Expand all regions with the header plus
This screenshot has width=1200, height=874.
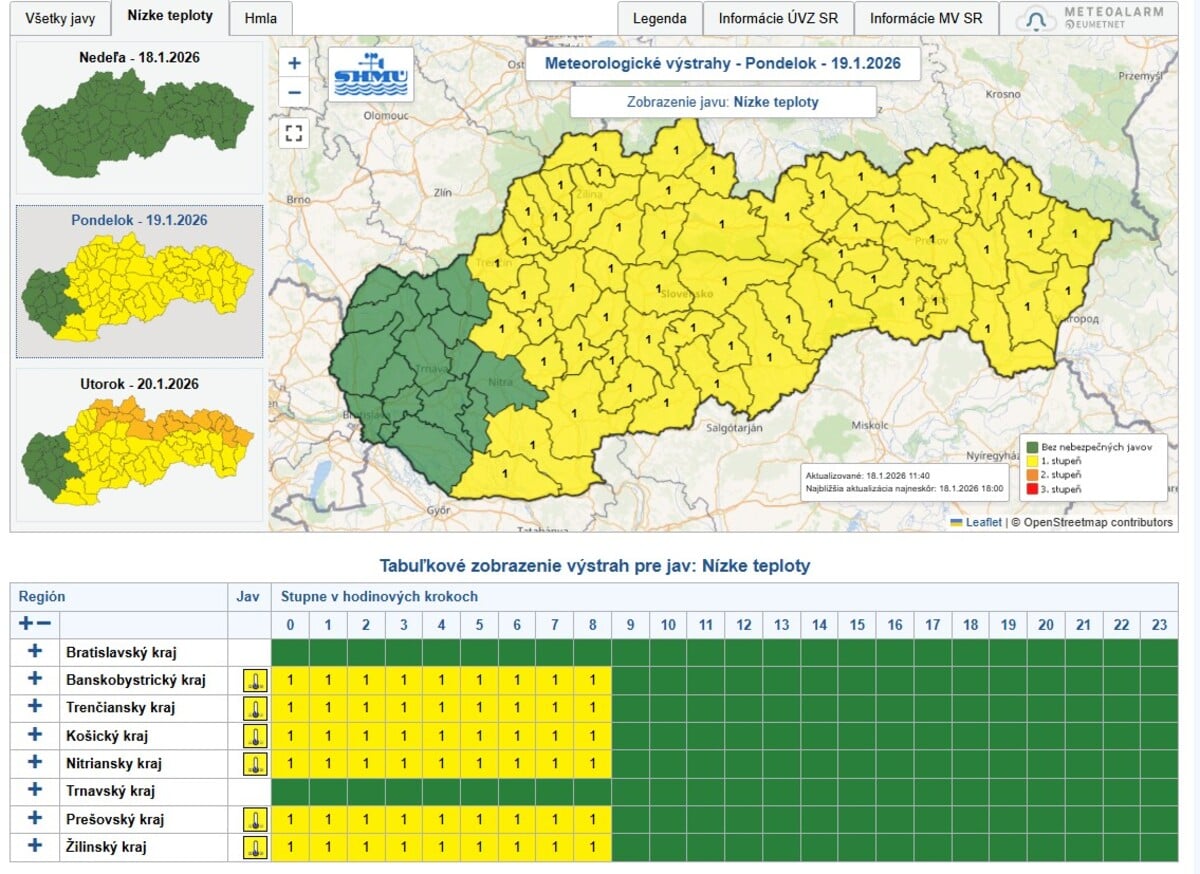tap(26, 624)
